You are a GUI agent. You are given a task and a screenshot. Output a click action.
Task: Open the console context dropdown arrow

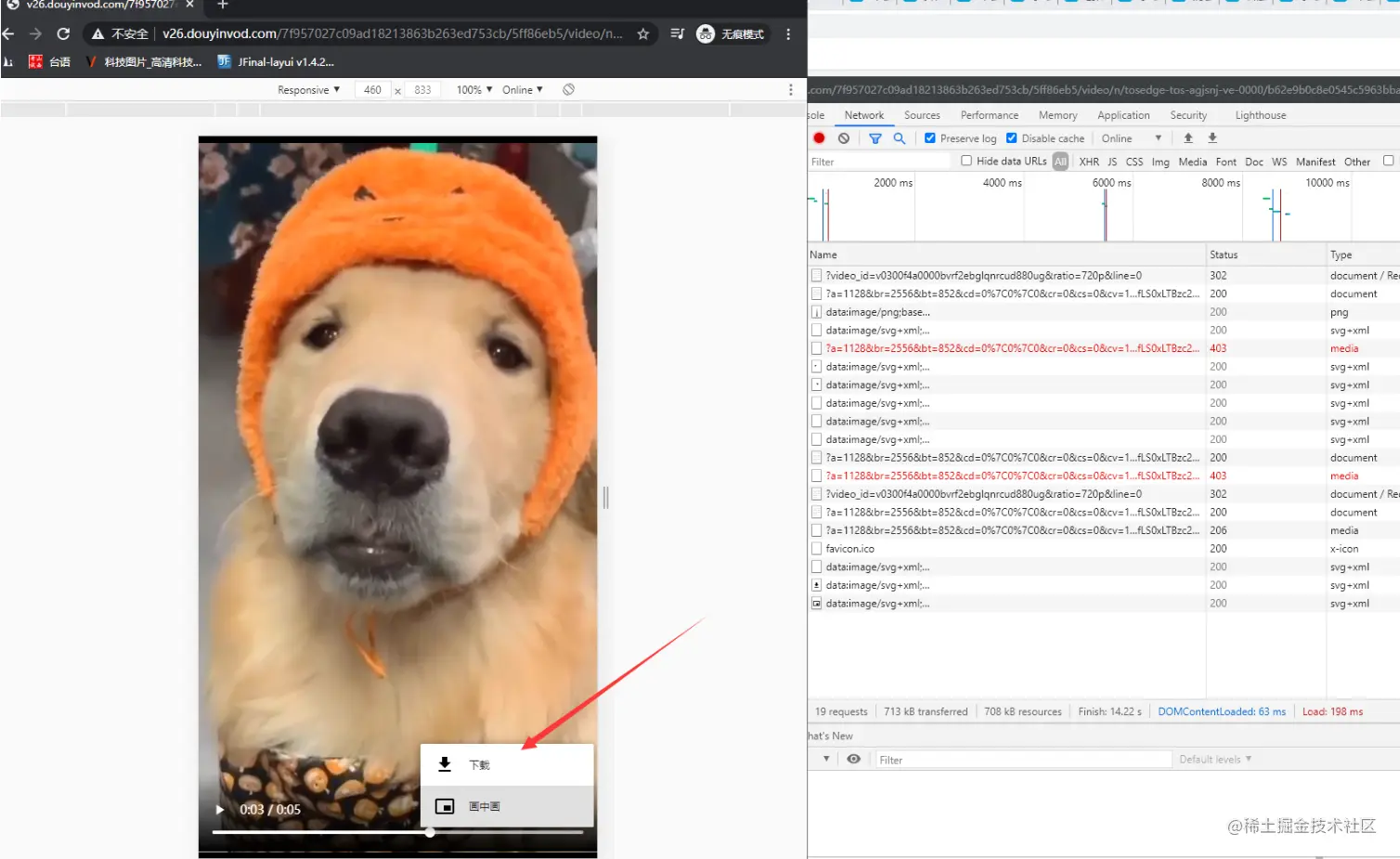click(x=826, y=759)
